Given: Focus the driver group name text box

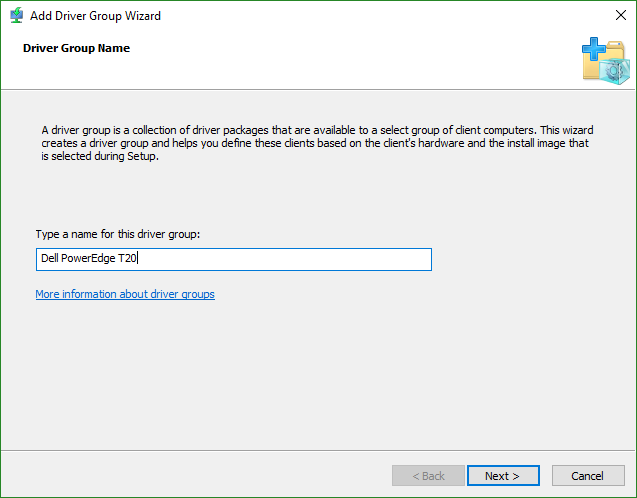Looking at the screenshot, I should pyautogui.click(x=234, y=259).
